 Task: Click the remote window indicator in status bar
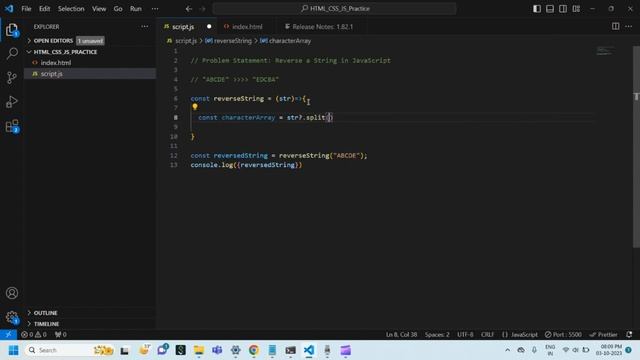8,334
